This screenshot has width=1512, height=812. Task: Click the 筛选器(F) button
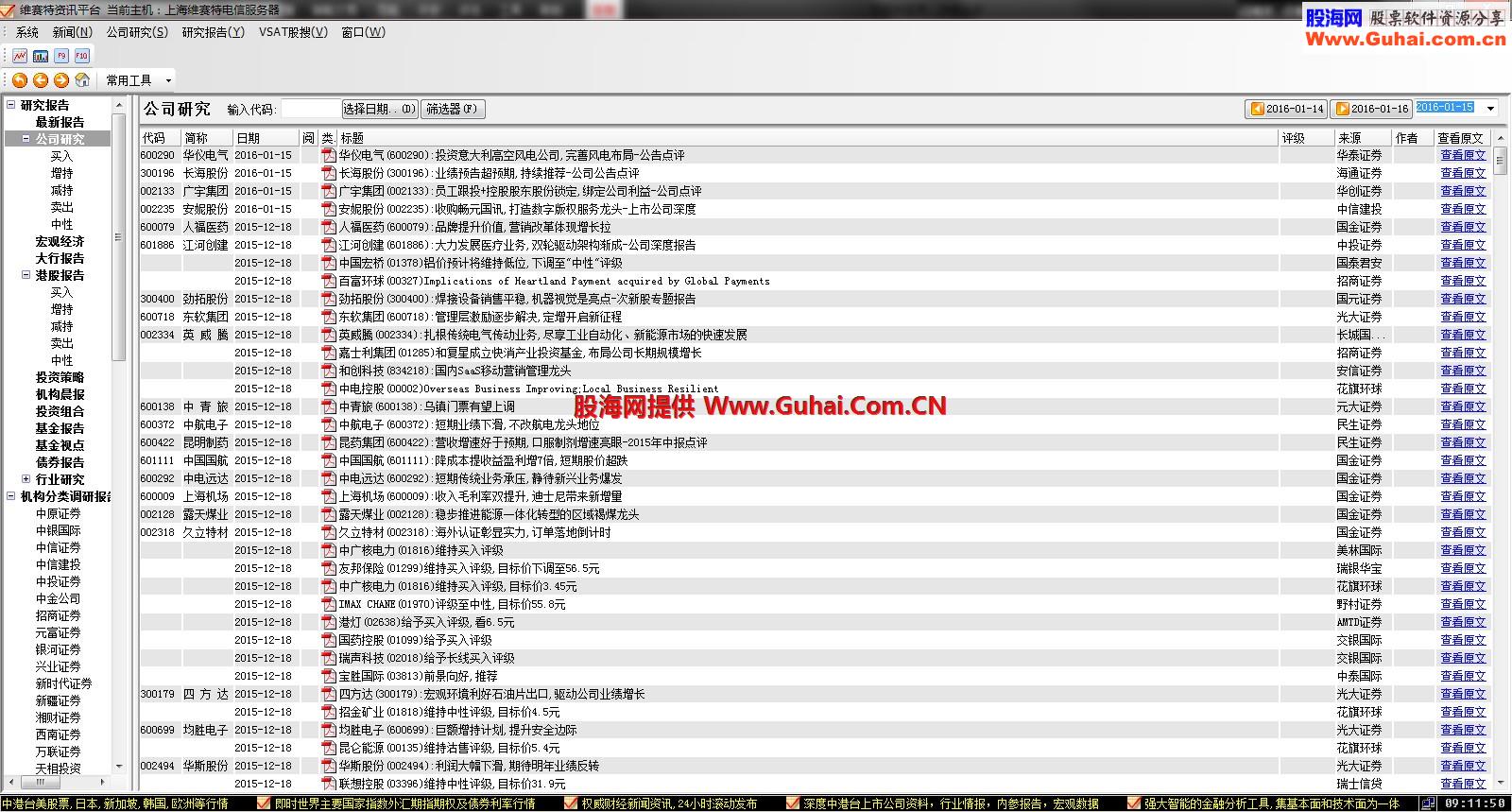(x=453, y=109)
